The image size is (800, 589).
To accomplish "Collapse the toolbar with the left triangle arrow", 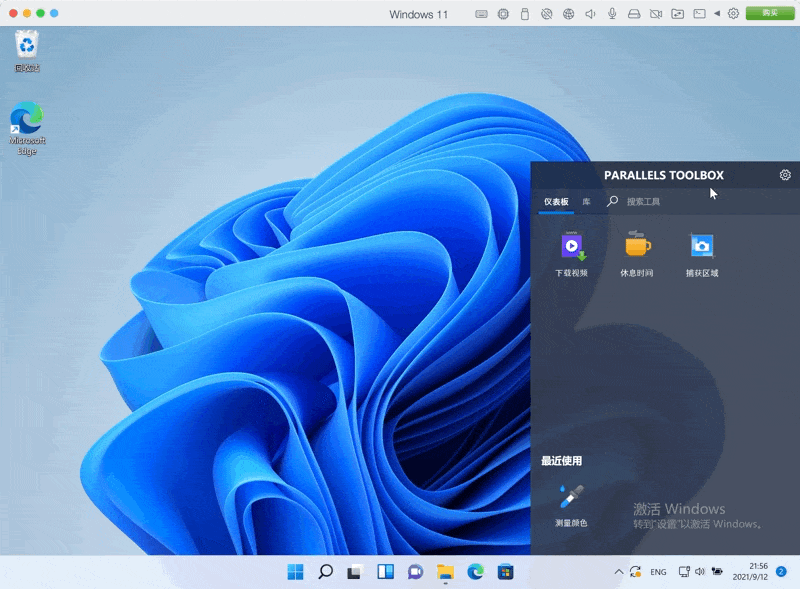I will (x=717, y=14).
